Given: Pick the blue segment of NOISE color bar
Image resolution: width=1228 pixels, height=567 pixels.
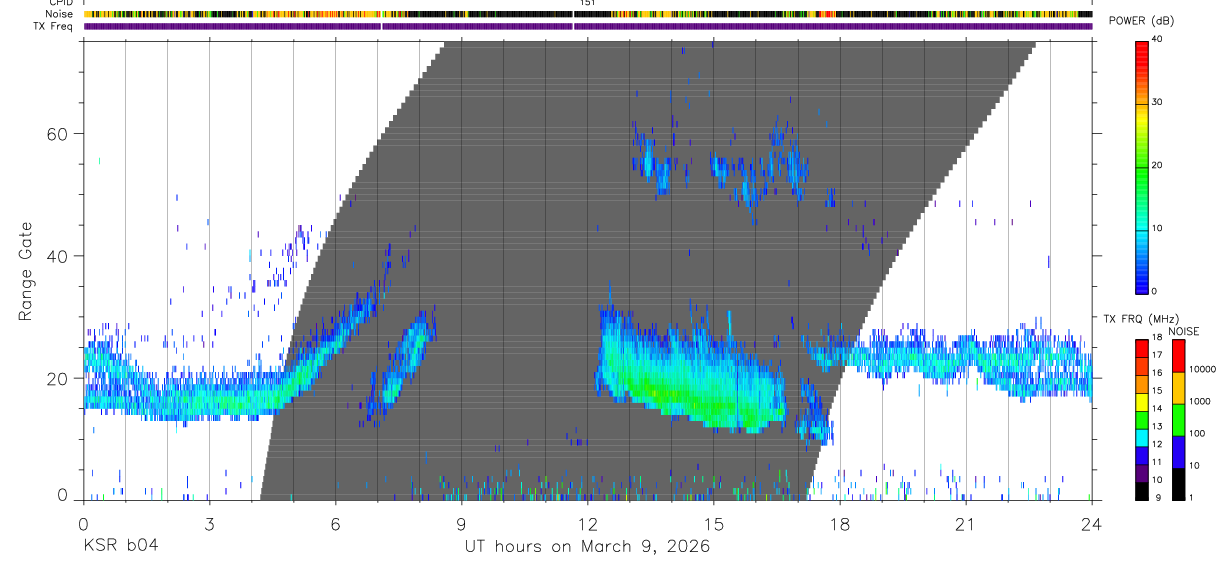Looking at the screenshot, I should click(x=1178, y=452).
